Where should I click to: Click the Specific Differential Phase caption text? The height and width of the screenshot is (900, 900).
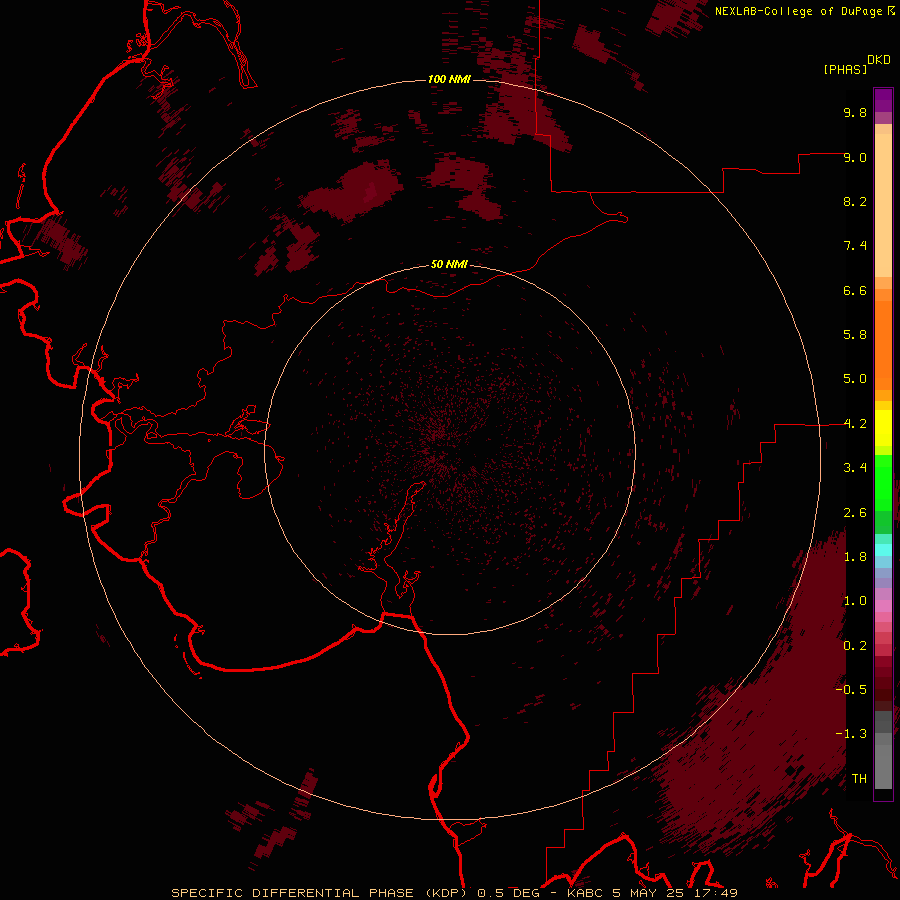pyautogui.click(x=454, y=893)
